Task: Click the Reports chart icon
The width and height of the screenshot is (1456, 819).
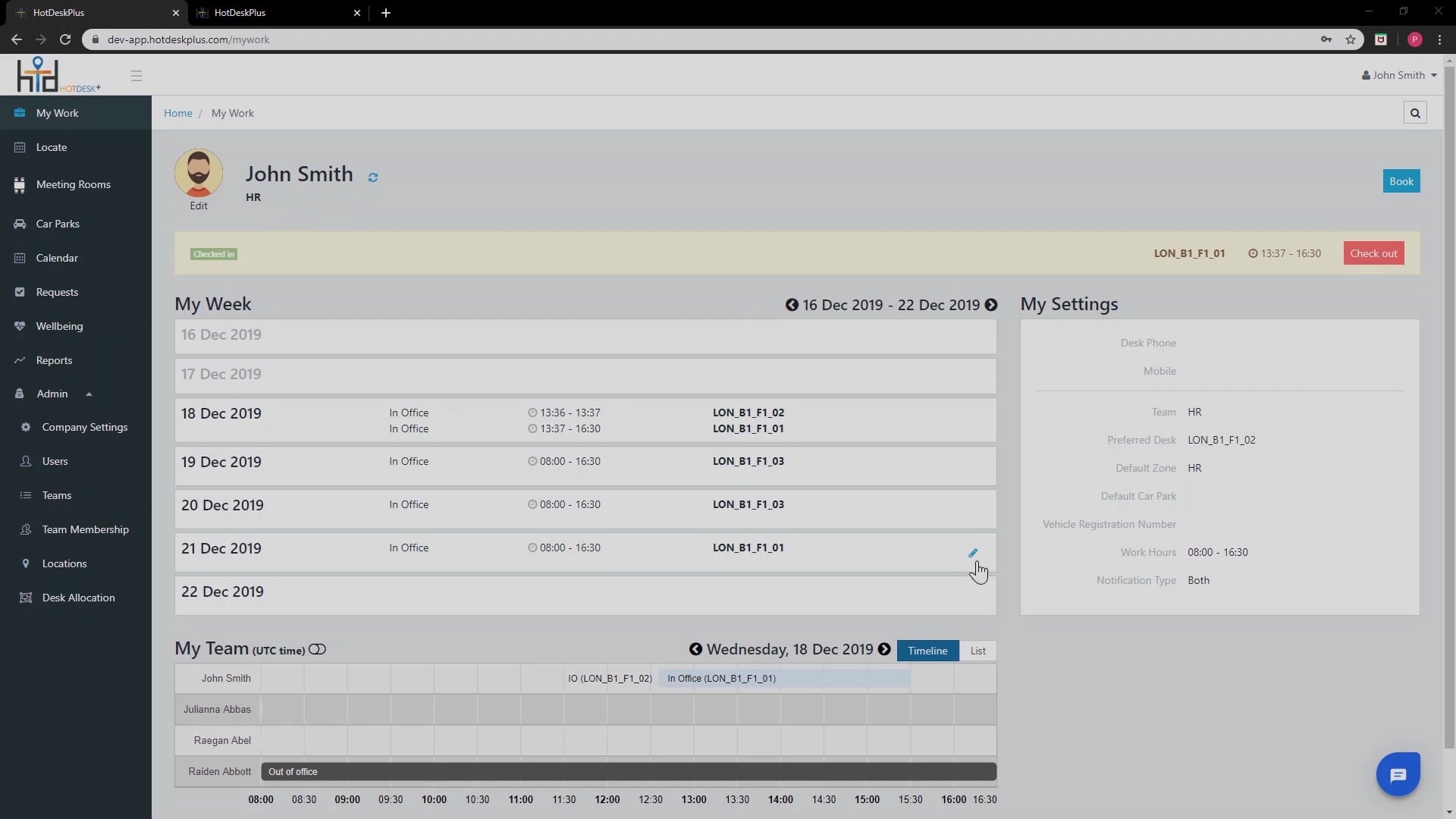Action: coord(20,360)
